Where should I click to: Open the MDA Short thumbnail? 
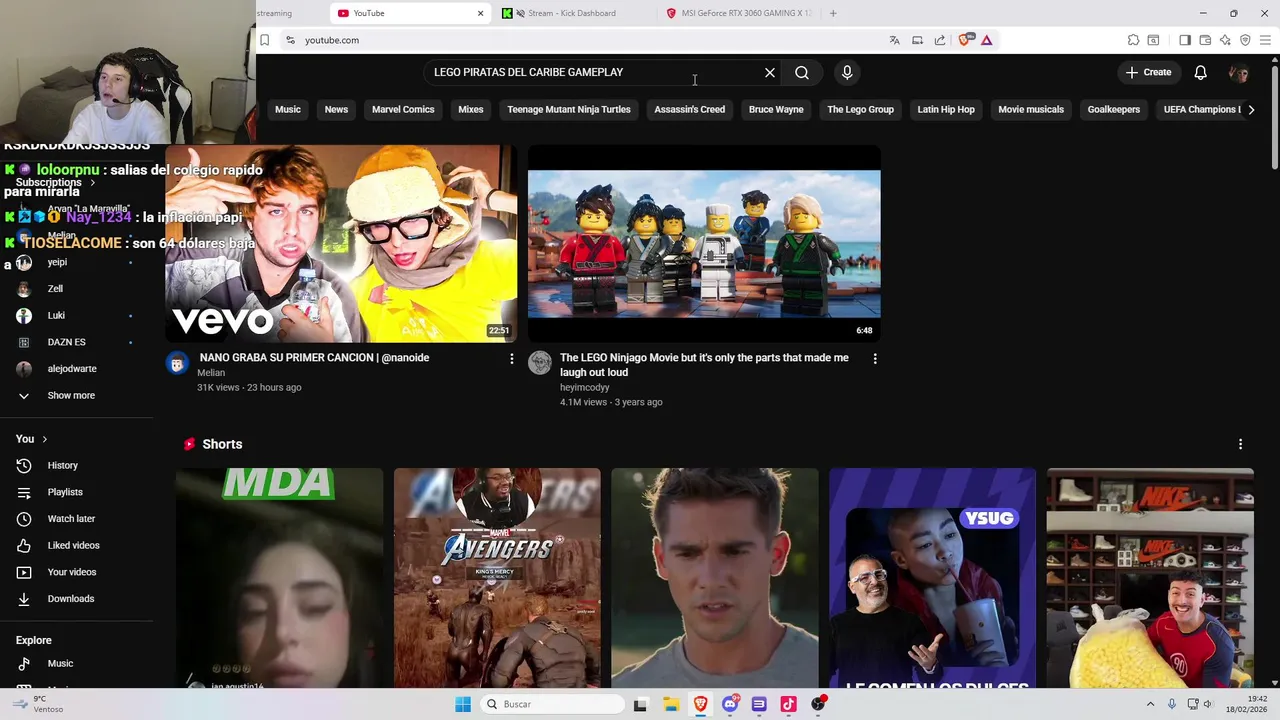(x=279, y=578)
